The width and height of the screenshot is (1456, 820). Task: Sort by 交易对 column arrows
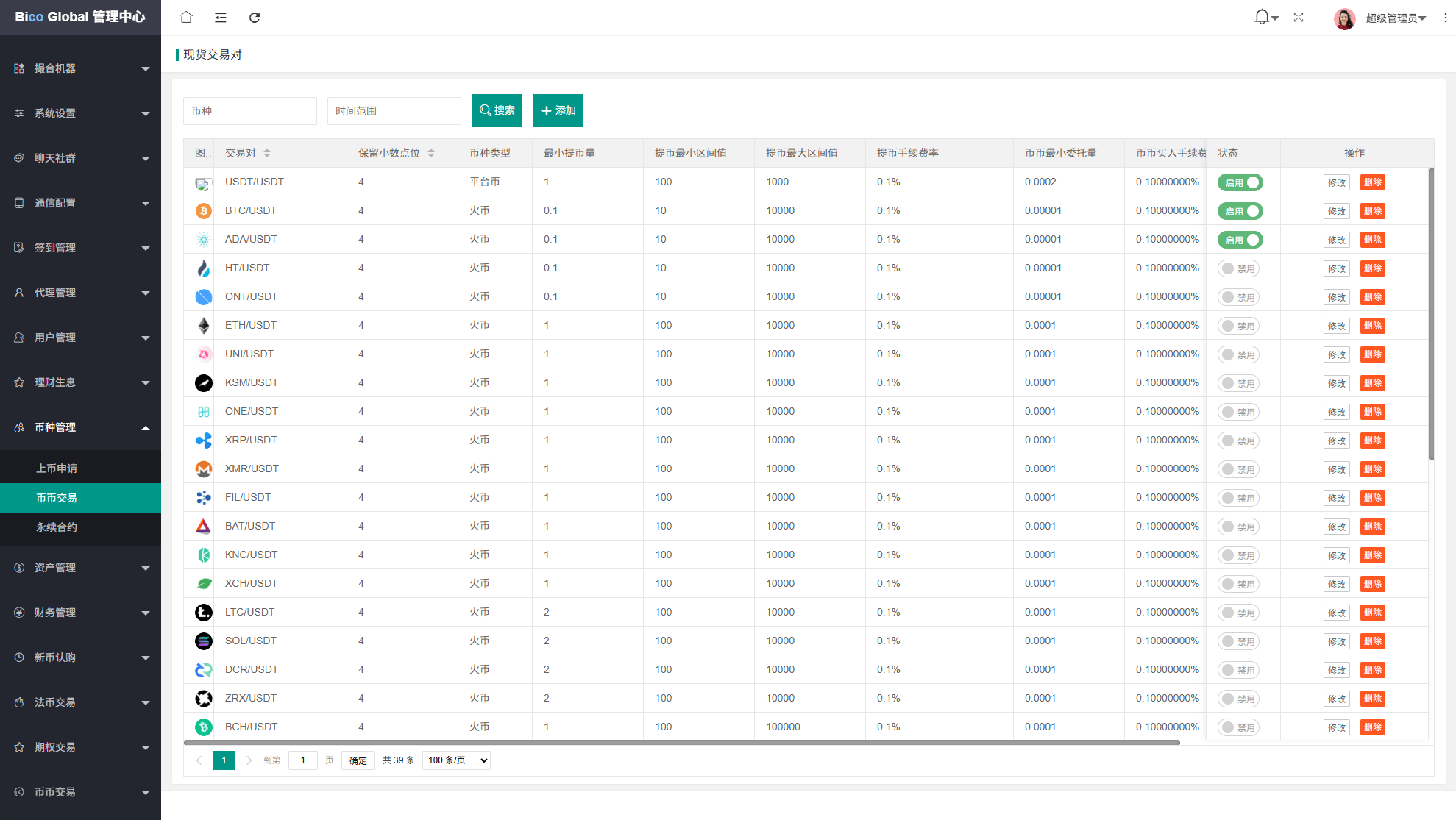coord(267,153)
